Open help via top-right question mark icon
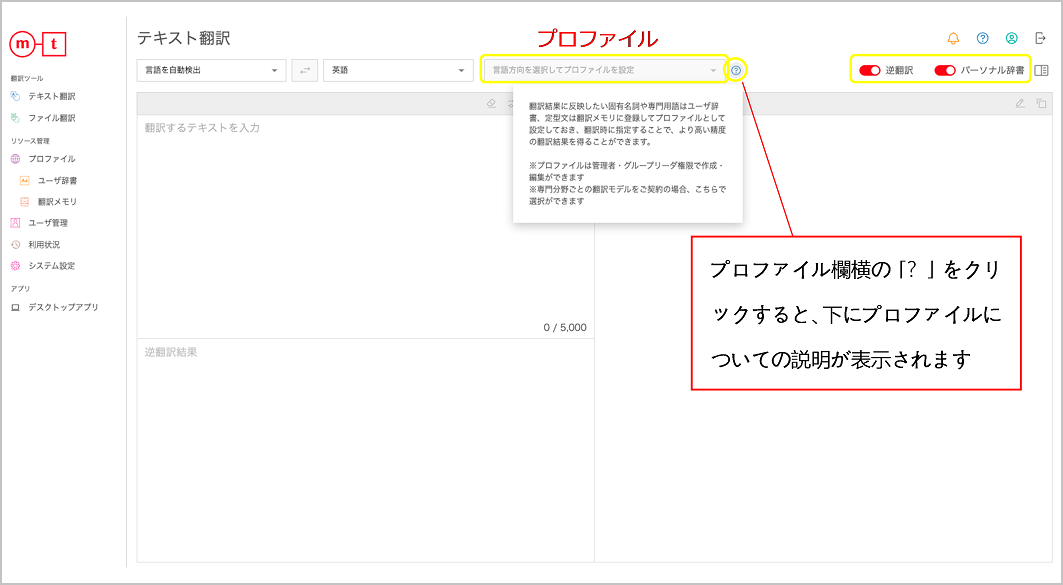This screenshot has height=585, width=1063. point(982,39)
